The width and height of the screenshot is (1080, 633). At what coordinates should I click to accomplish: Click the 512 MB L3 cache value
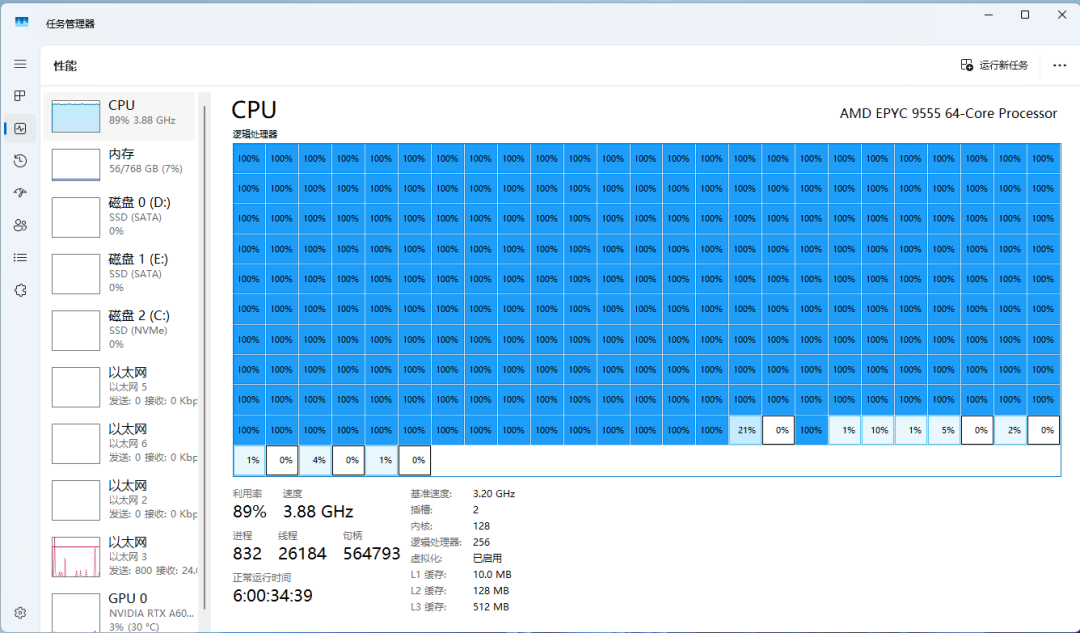tap(491, 607)
